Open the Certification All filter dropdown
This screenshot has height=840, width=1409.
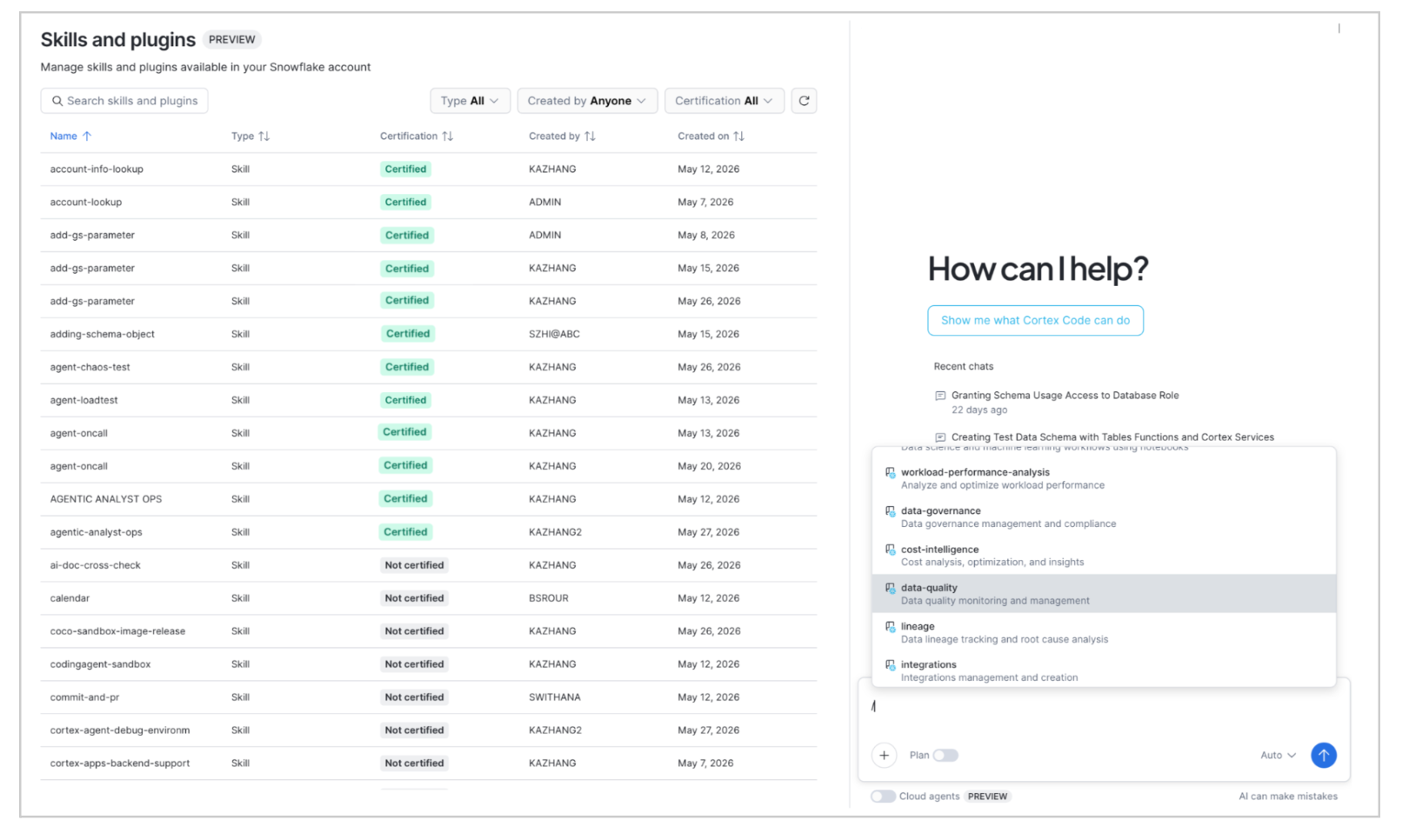[x=725, y=101]
